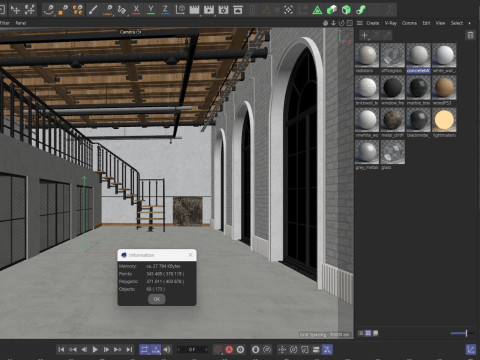Viewport: 480px width, 360px height.
Task: Click the Picture Viewer icon in toolbar
Action: click(238, 10)
